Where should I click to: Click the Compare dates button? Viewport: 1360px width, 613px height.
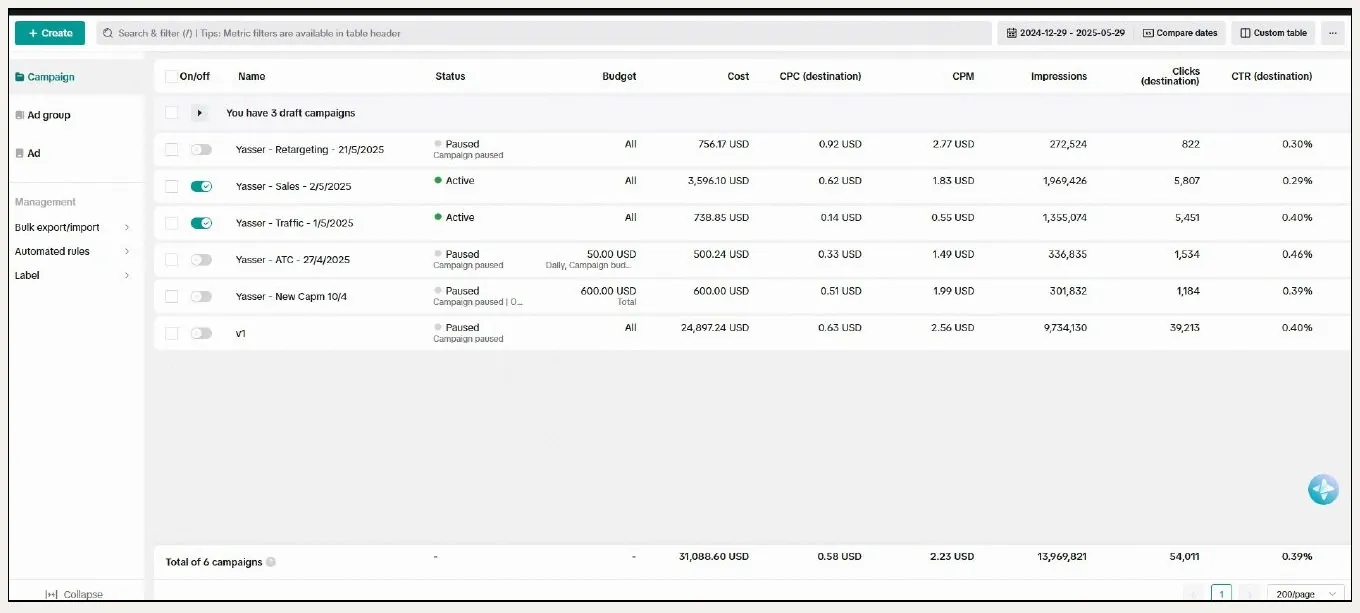pyautogui.click(x=1180, y=33)
